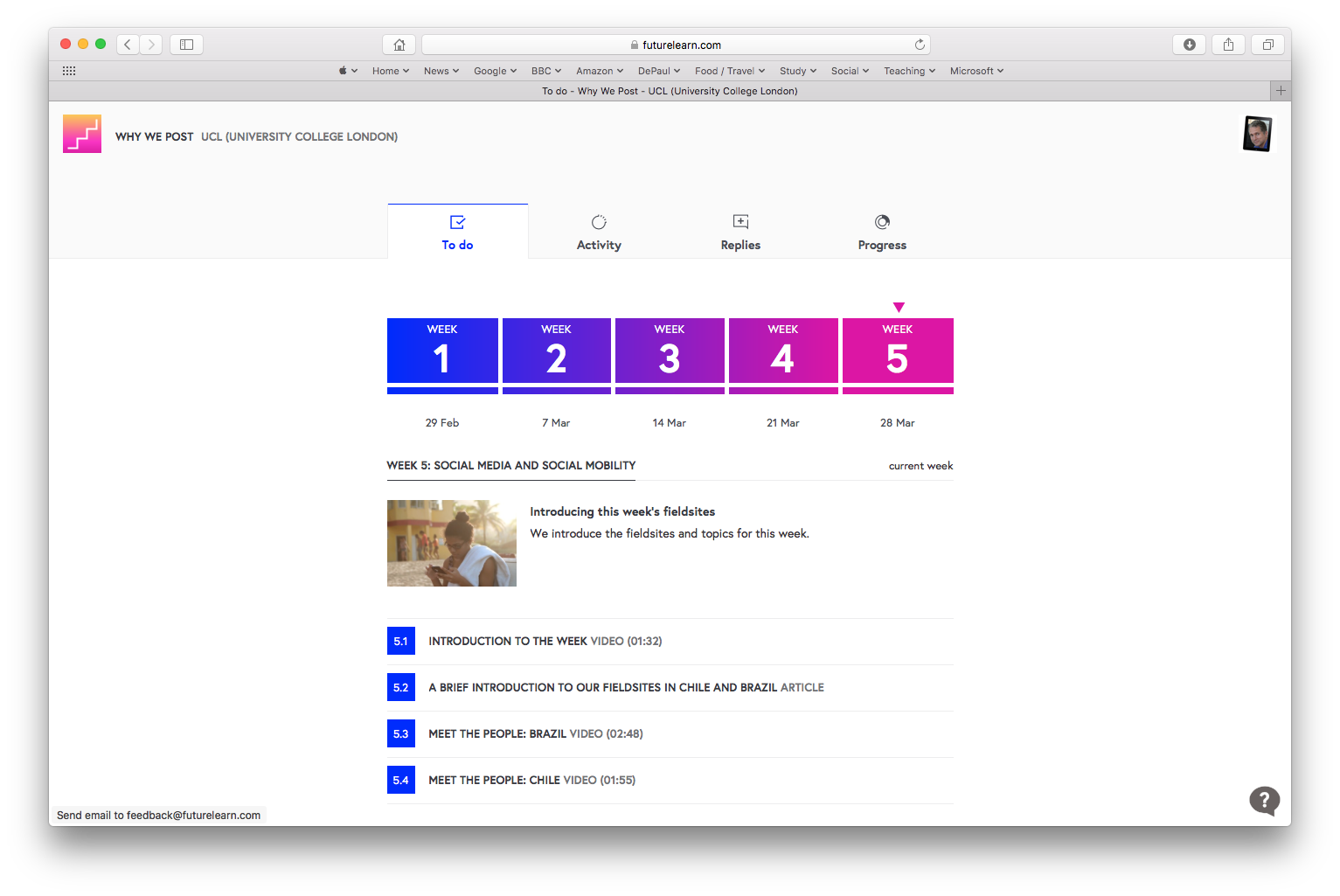Open the user profile avatar
Image resolution: width=1340 pixels, height=896 pixels.
point(1257,134)
